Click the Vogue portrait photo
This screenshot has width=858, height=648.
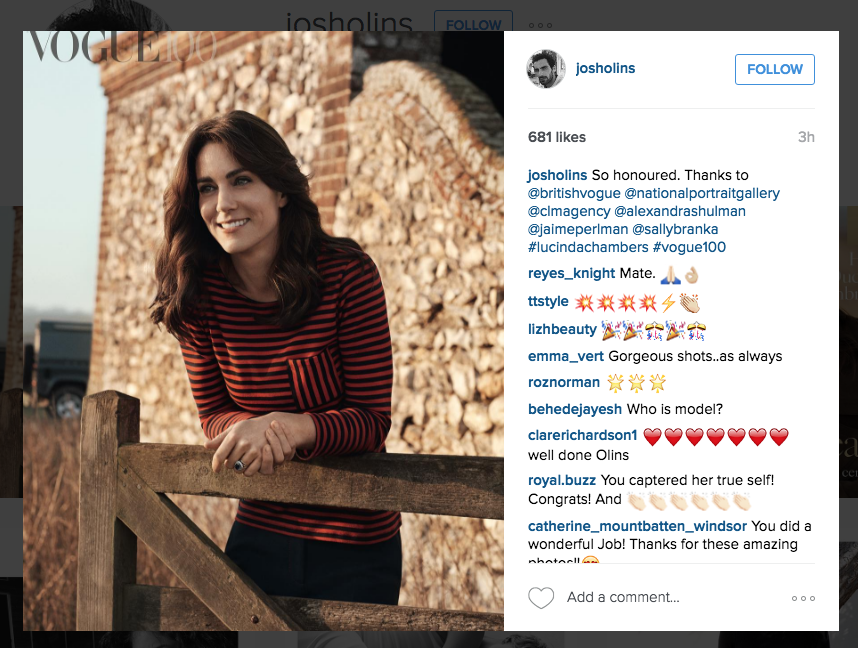pos(263,330)
